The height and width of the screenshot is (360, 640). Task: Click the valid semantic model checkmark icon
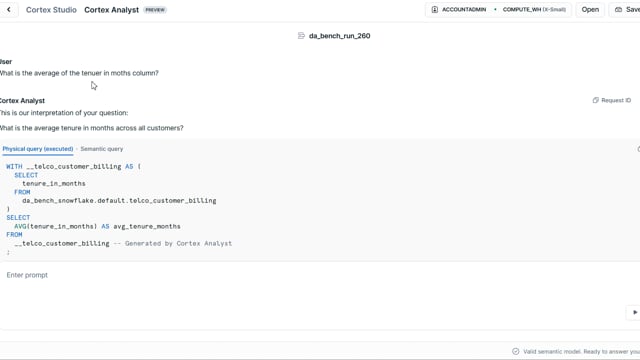click(516, 351)
